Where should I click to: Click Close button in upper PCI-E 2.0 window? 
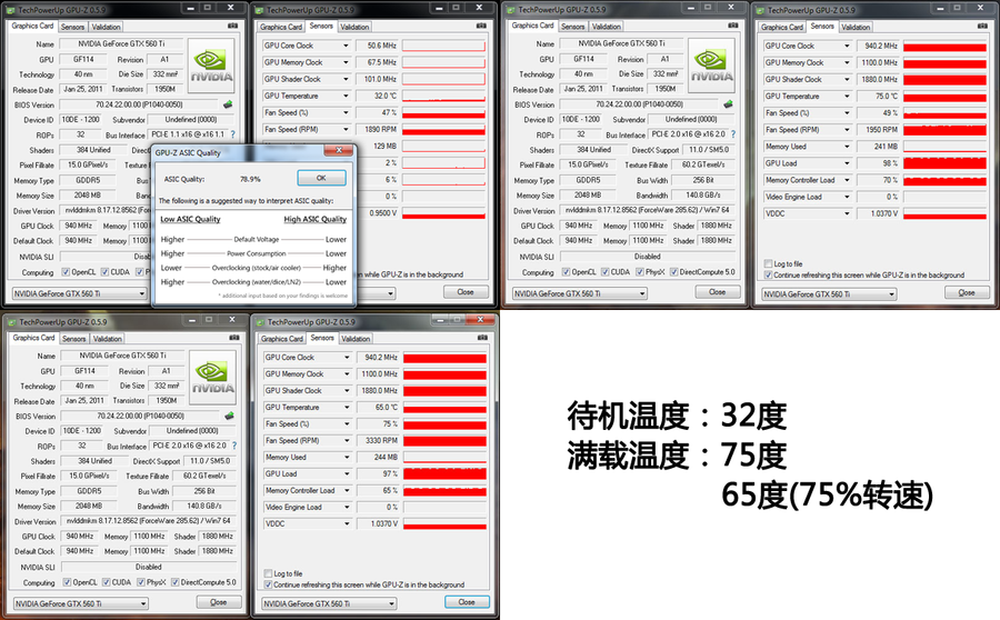point(717,292)
